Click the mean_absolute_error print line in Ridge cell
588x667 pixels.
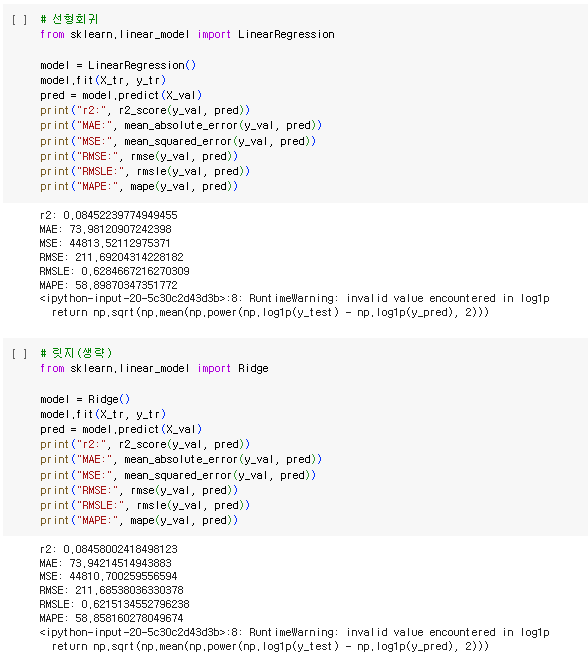(181, 459)
